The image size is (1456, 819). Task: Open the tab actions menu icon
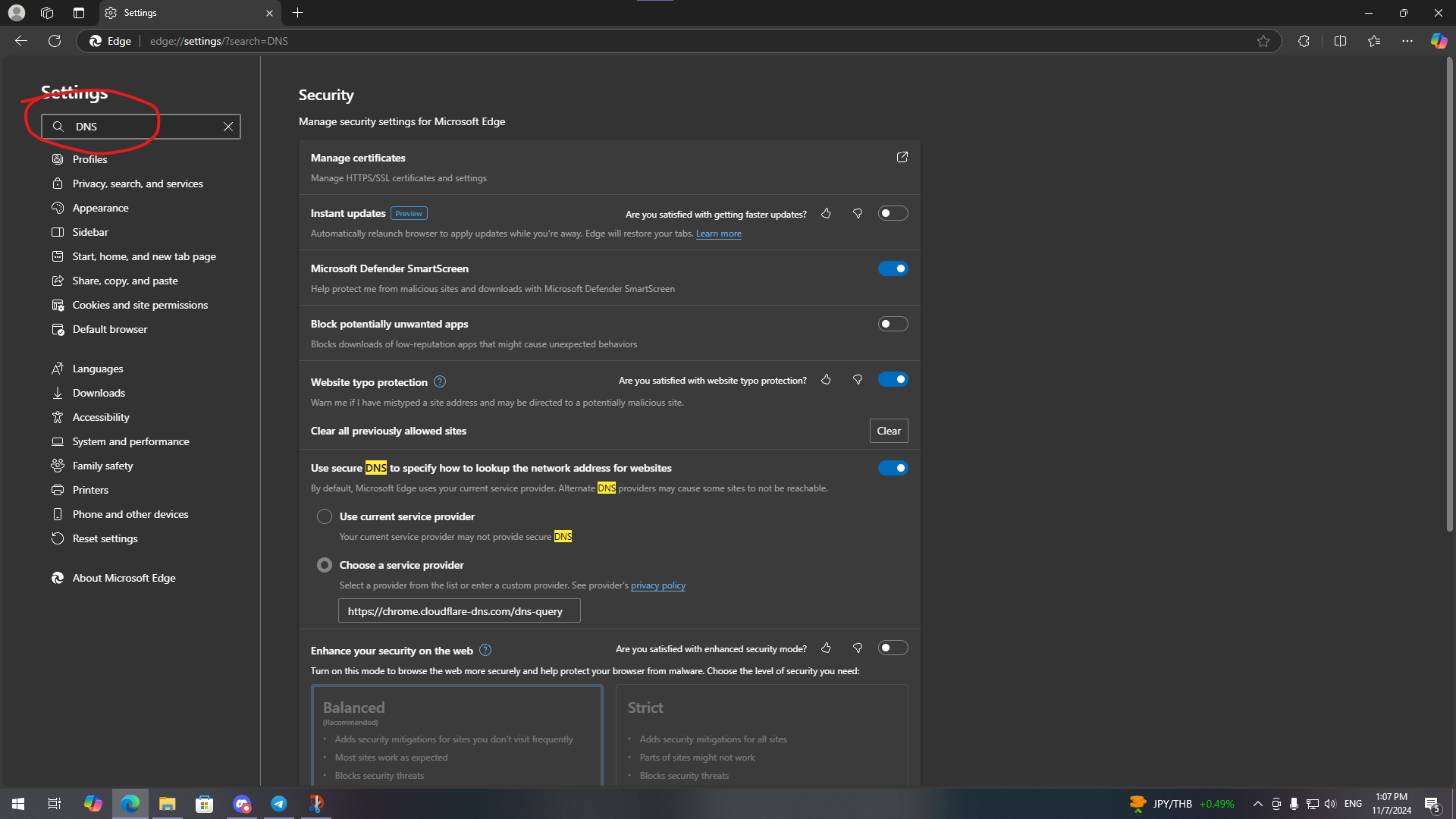point(79,13)
